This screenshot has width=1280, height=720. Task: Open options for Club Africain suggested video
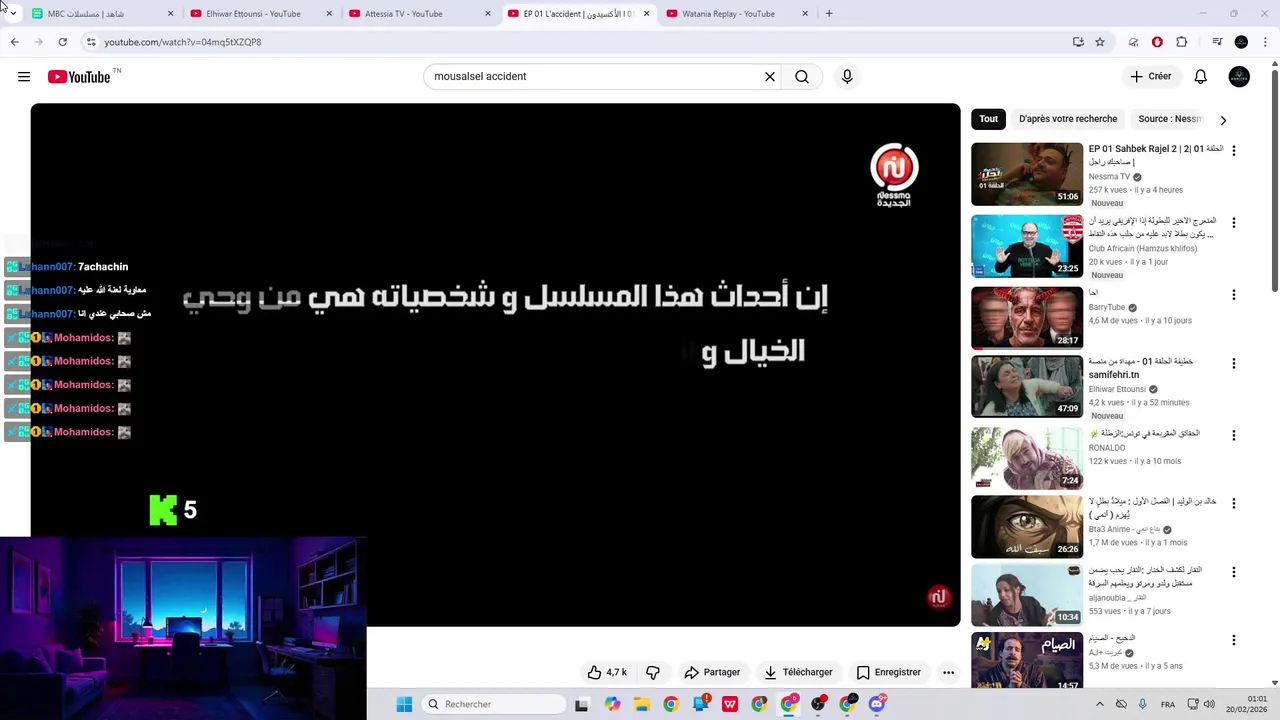click(1234, 222)
